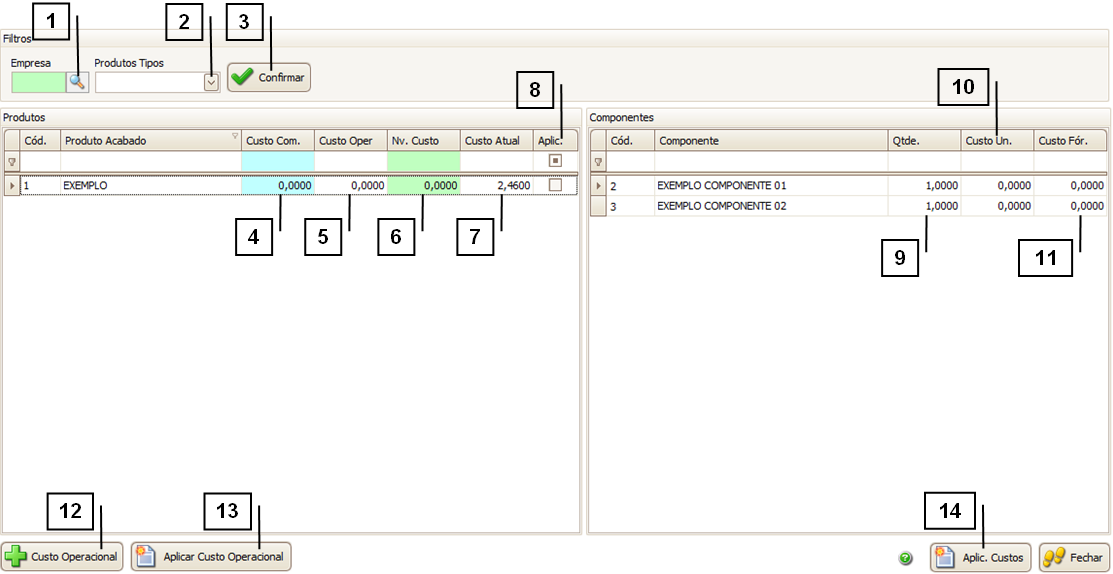The width and height of the screenshot is (1113, 574).
Task: Click the Nv. Custo cell for EXEMPLO
Action: pos(423,186)
